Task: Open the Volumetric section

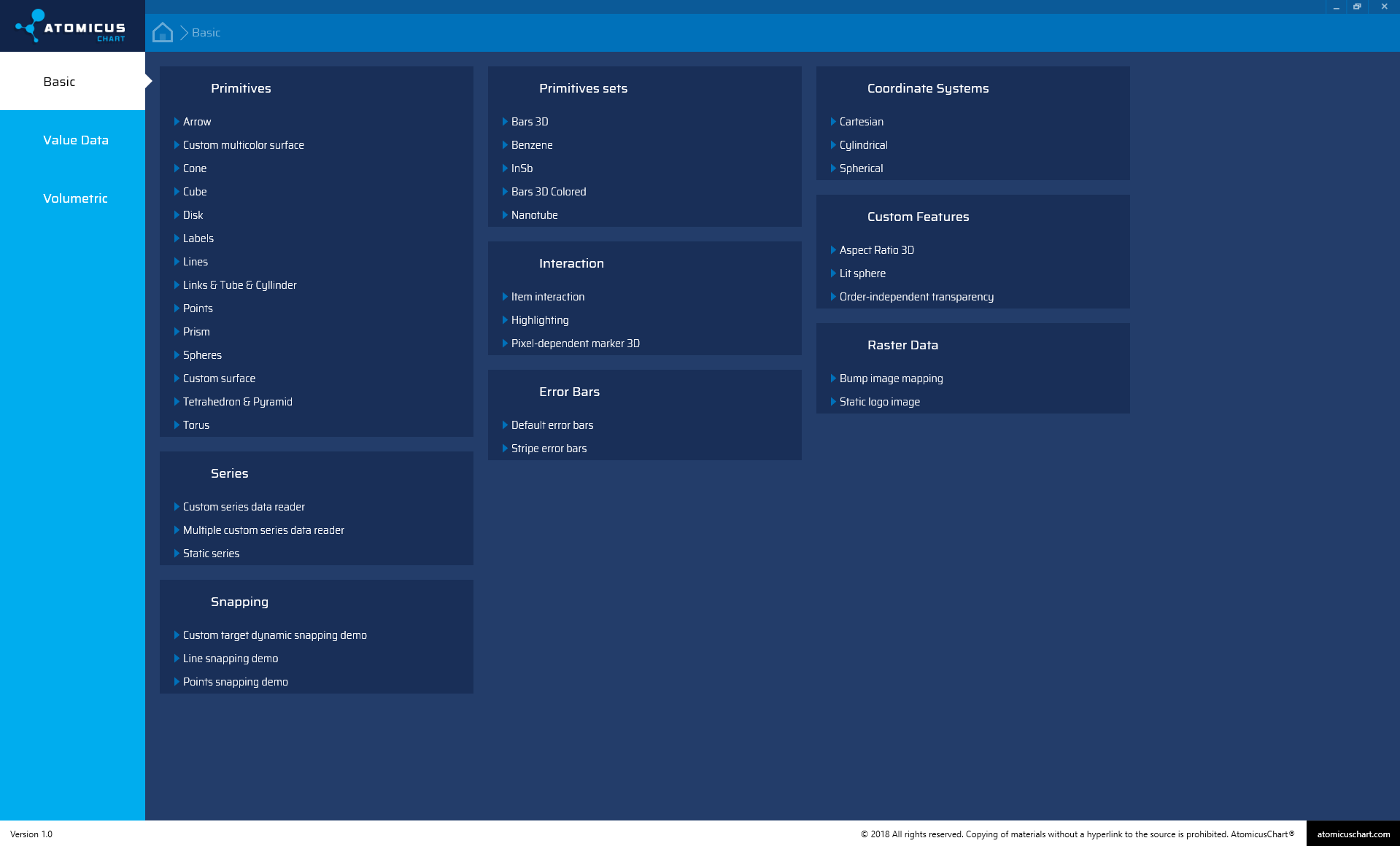Action: (75, 198)
